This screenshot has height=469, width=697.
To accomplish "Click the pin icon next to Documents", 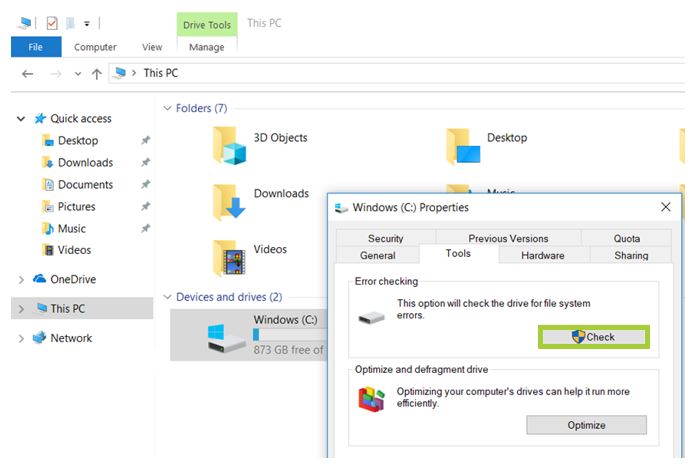I will [x=145, y=184].
